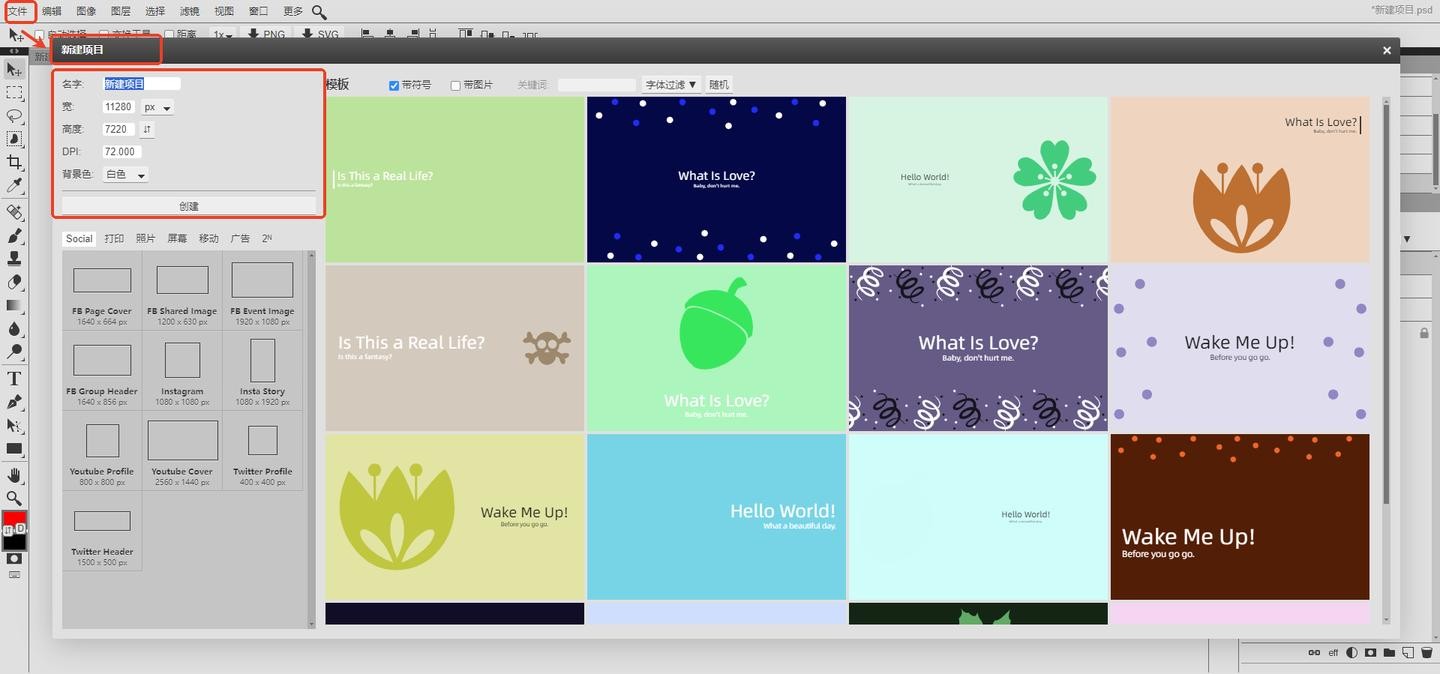Viewport: 1440px width, 674px height.
Task: Open the 文件 menu
Action: point(18,11)
